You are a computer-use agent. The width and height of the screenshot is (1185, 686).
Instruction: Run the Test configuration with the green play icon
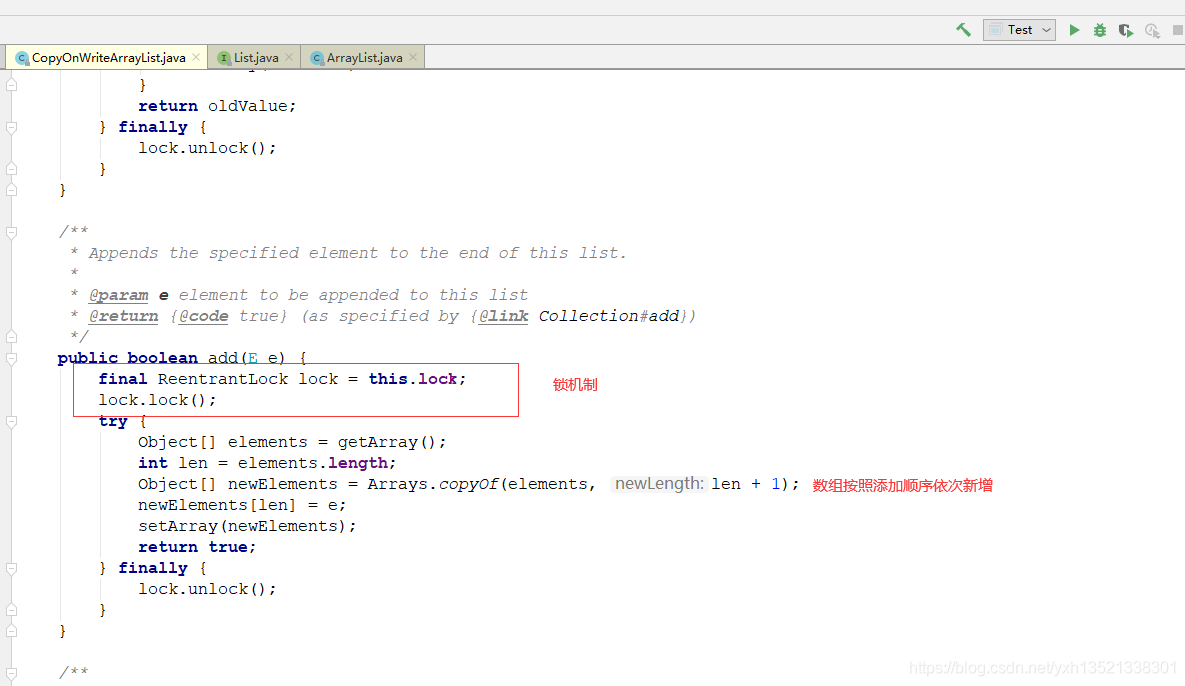tap(1073, 30)
